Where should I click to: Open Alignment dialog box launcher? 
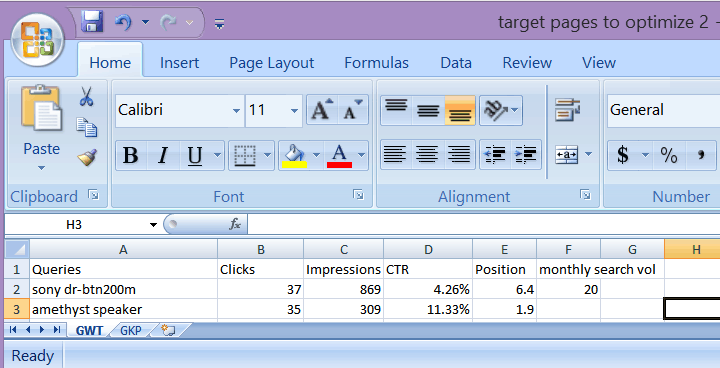coord(585,195)
